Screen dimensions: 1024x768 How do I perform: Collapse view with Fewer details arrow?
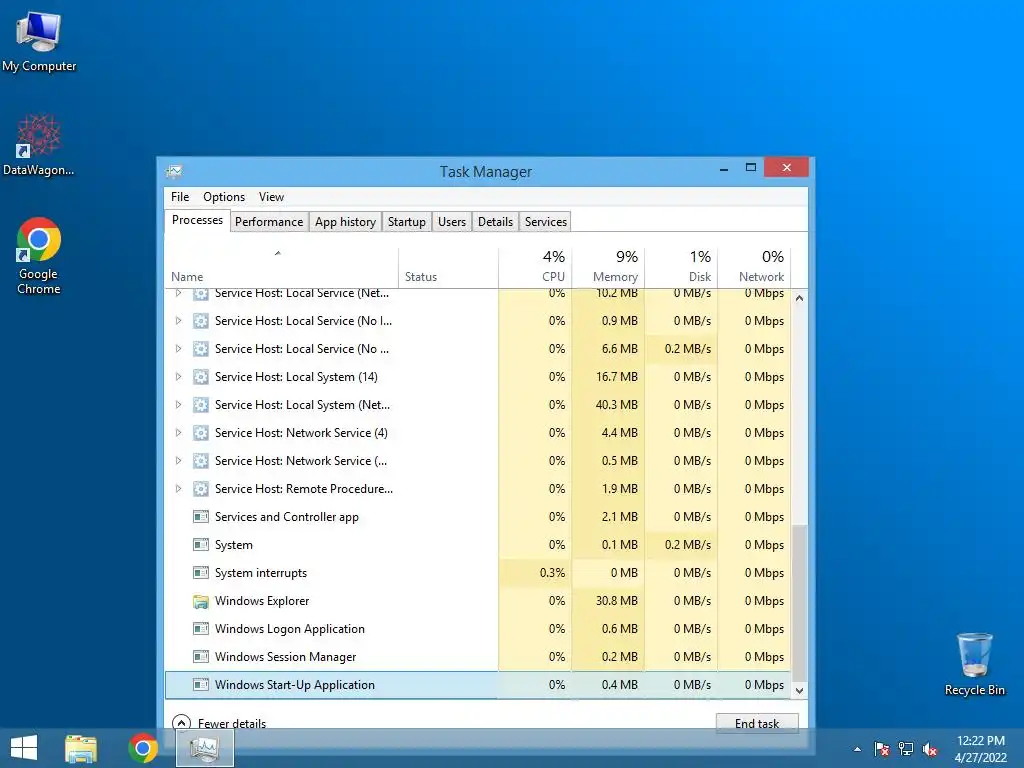click(x=181, y=722)
